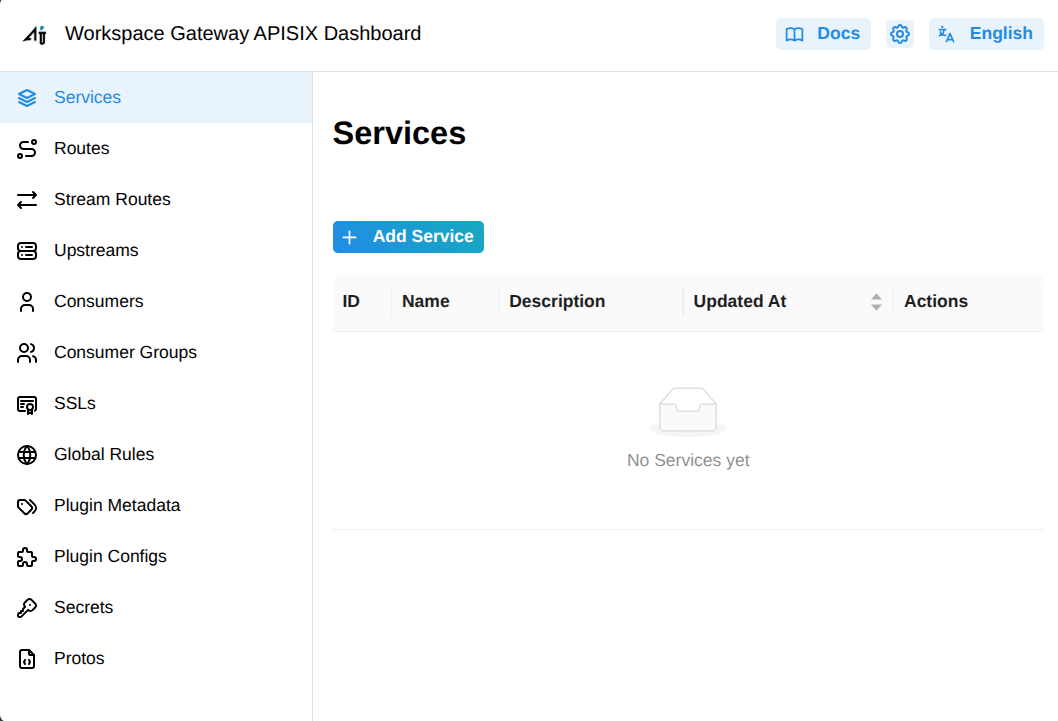Sort by Updated At using the arrows
The image size is (1058, 721).
(876, 302)
